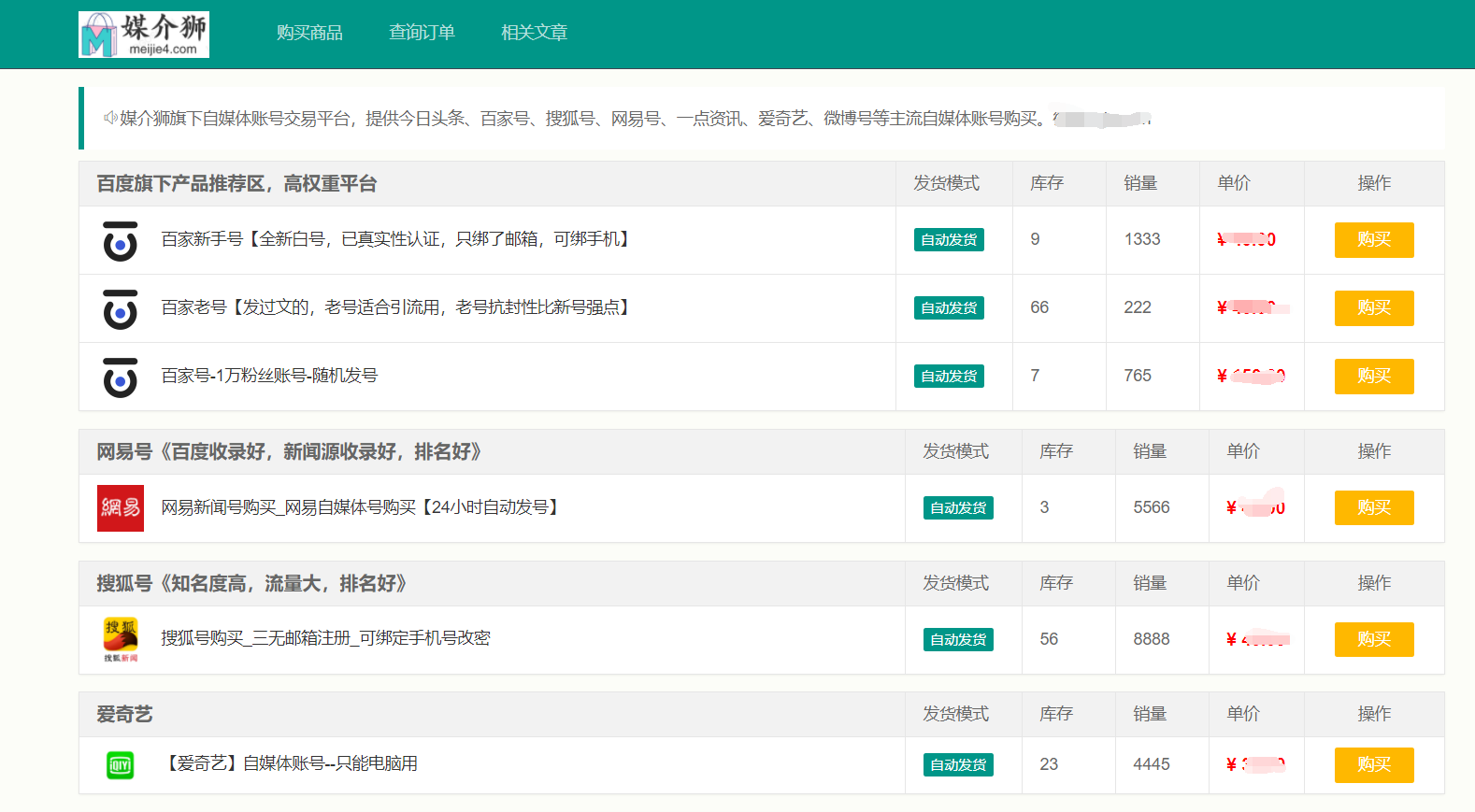The height and width of the screenshot is (812, 1475).
Task: Open 【爱奇艺】自媒体账号--只能电脑用 product title
Action: click(x=290, y=763)
